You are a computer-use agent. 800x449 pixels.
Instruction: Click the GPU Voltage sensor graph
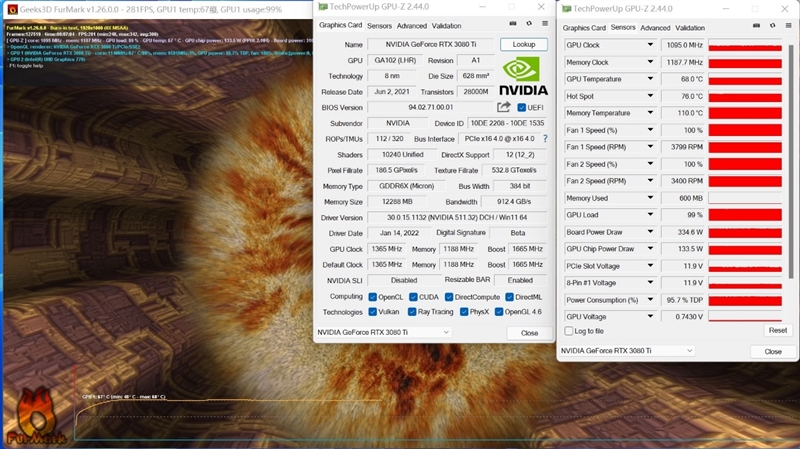pyautogui.click(x=745, y=316)
